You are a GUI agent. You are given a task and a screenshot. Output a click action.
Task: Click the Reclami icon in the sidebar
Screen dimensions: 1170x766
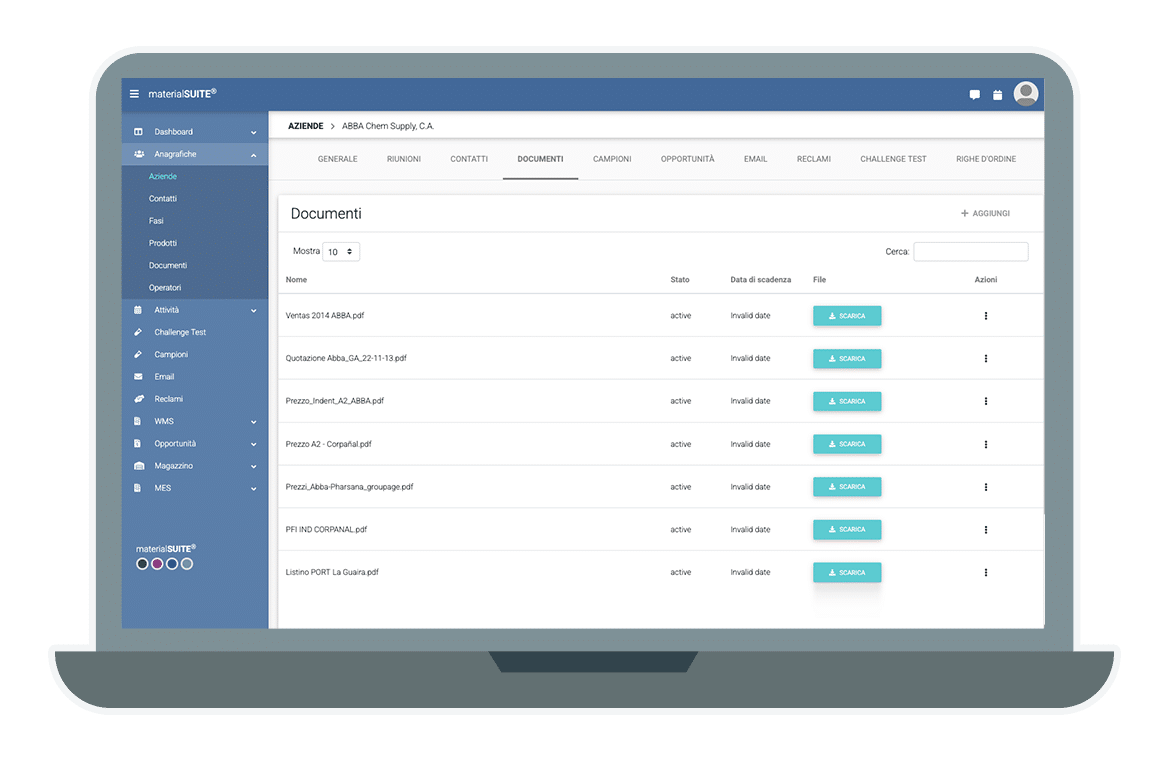point(137,398)
